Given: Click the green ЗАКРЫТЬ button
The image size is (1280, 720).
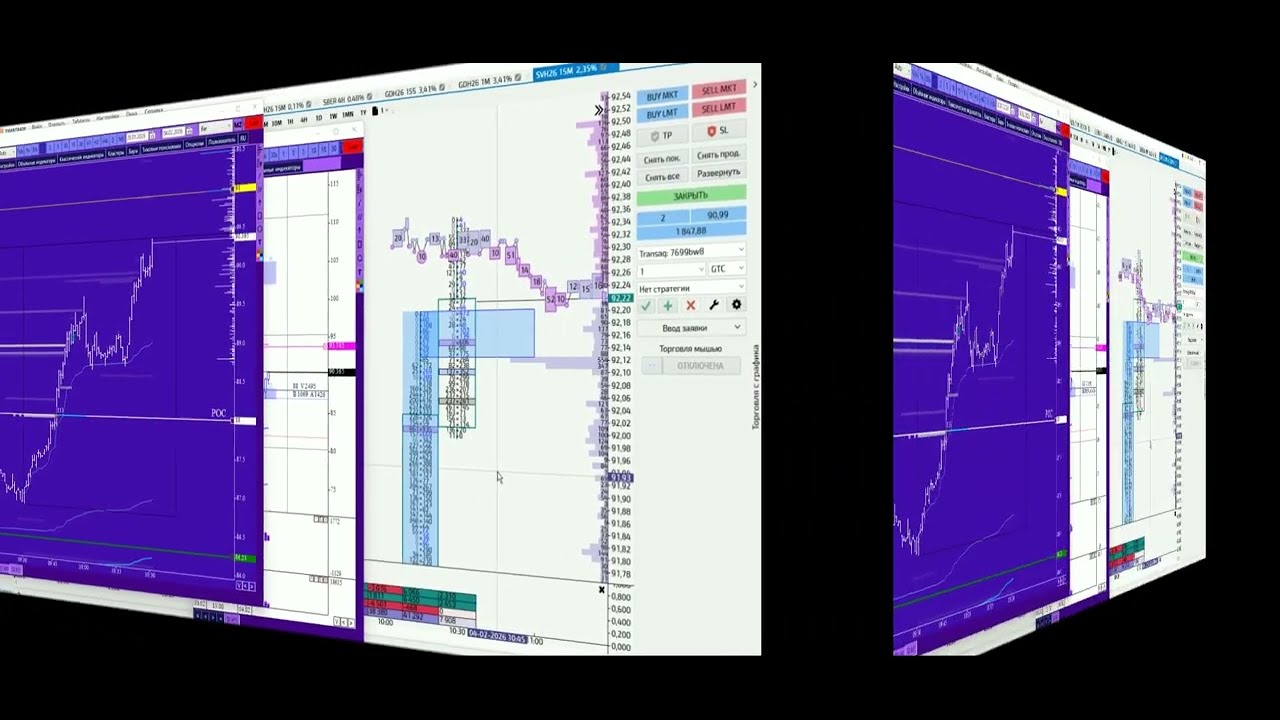Looking at the screenshot, I should pyautogui.click(x=691, y=195).
